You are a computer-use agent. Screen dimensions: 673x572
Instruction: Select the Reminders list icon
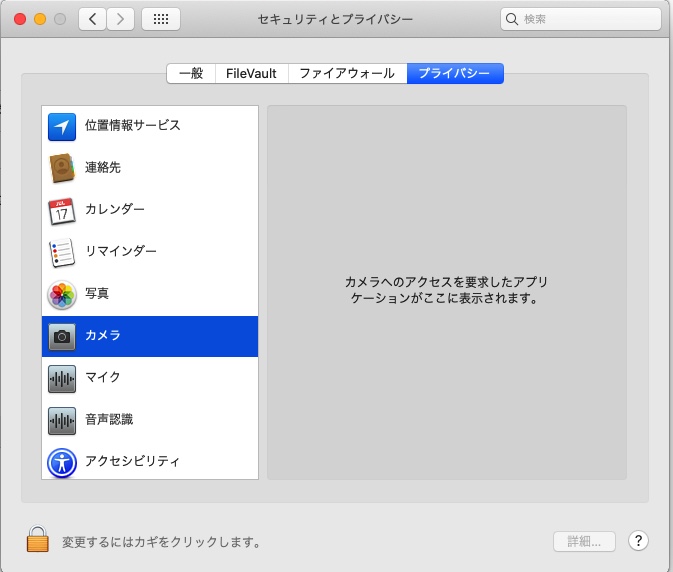click(x=62, y=252)
